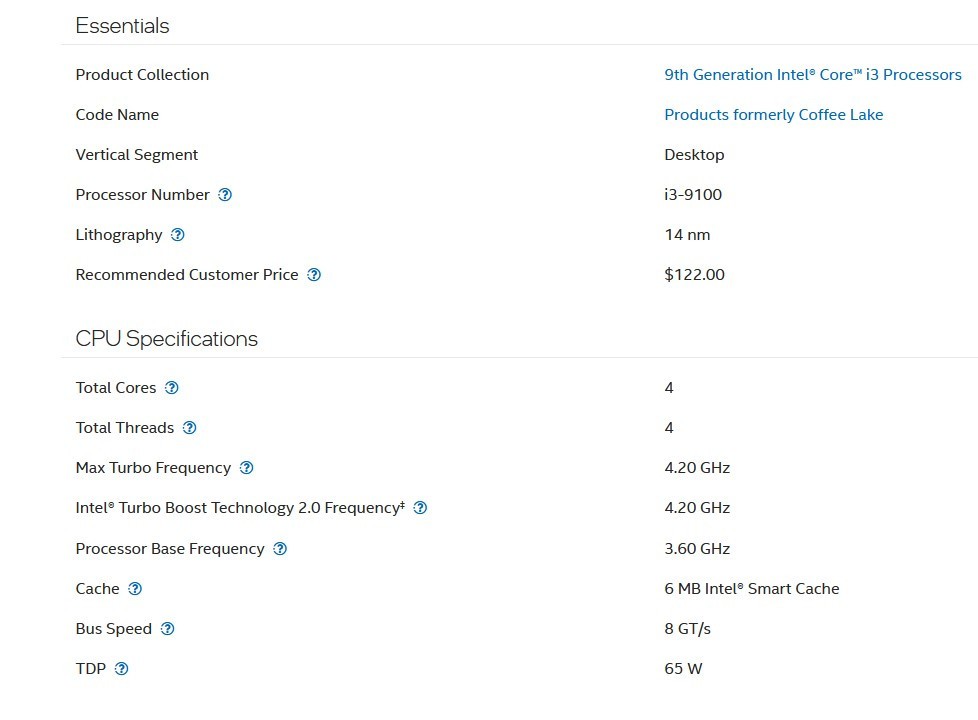978x720 pixels.
Task: Click the Recommended Customer Price label
Action: pos(186,275)
